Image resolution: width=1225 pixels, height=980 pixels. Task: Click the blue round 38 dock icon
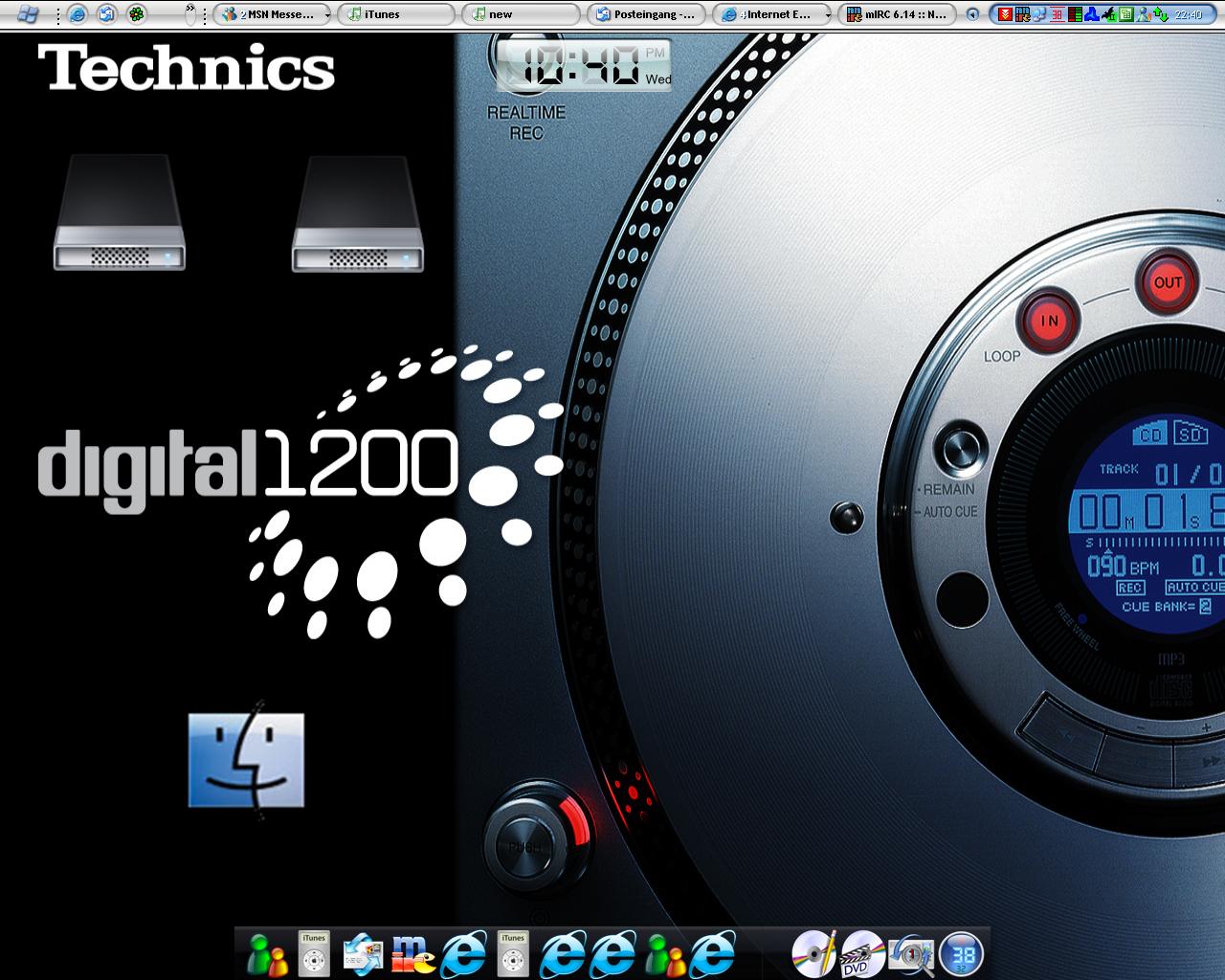pyautogui.click(x=961, y=954)
